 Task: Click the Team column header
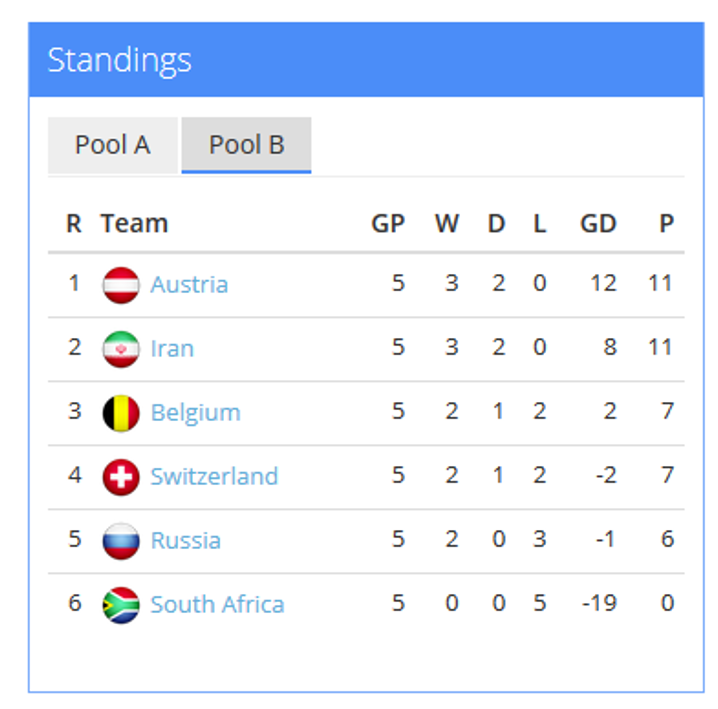tap(135, 224)
